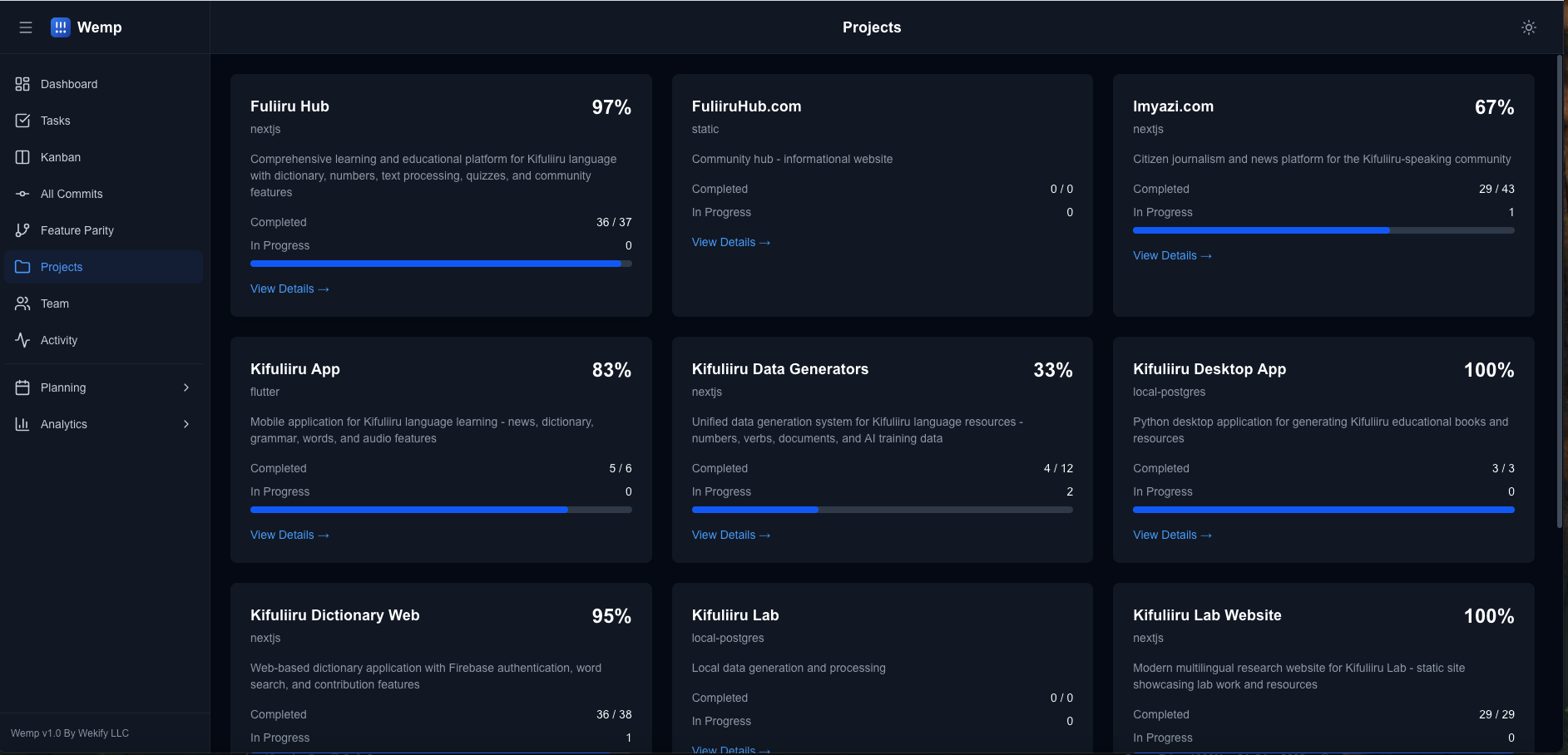Select All Commits in sidebar

pyautogui.click(x=104, y=194)
